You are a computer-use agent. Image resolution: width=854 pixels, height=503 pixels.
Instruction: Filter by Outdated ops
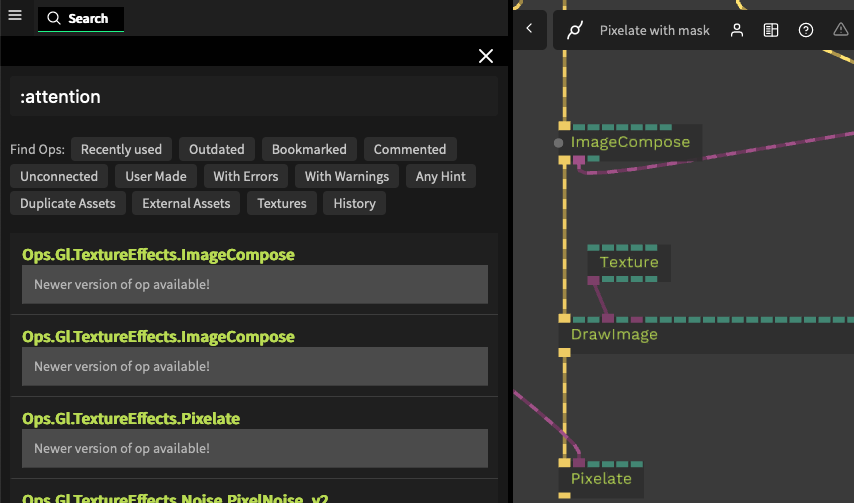tap(217, 149)
